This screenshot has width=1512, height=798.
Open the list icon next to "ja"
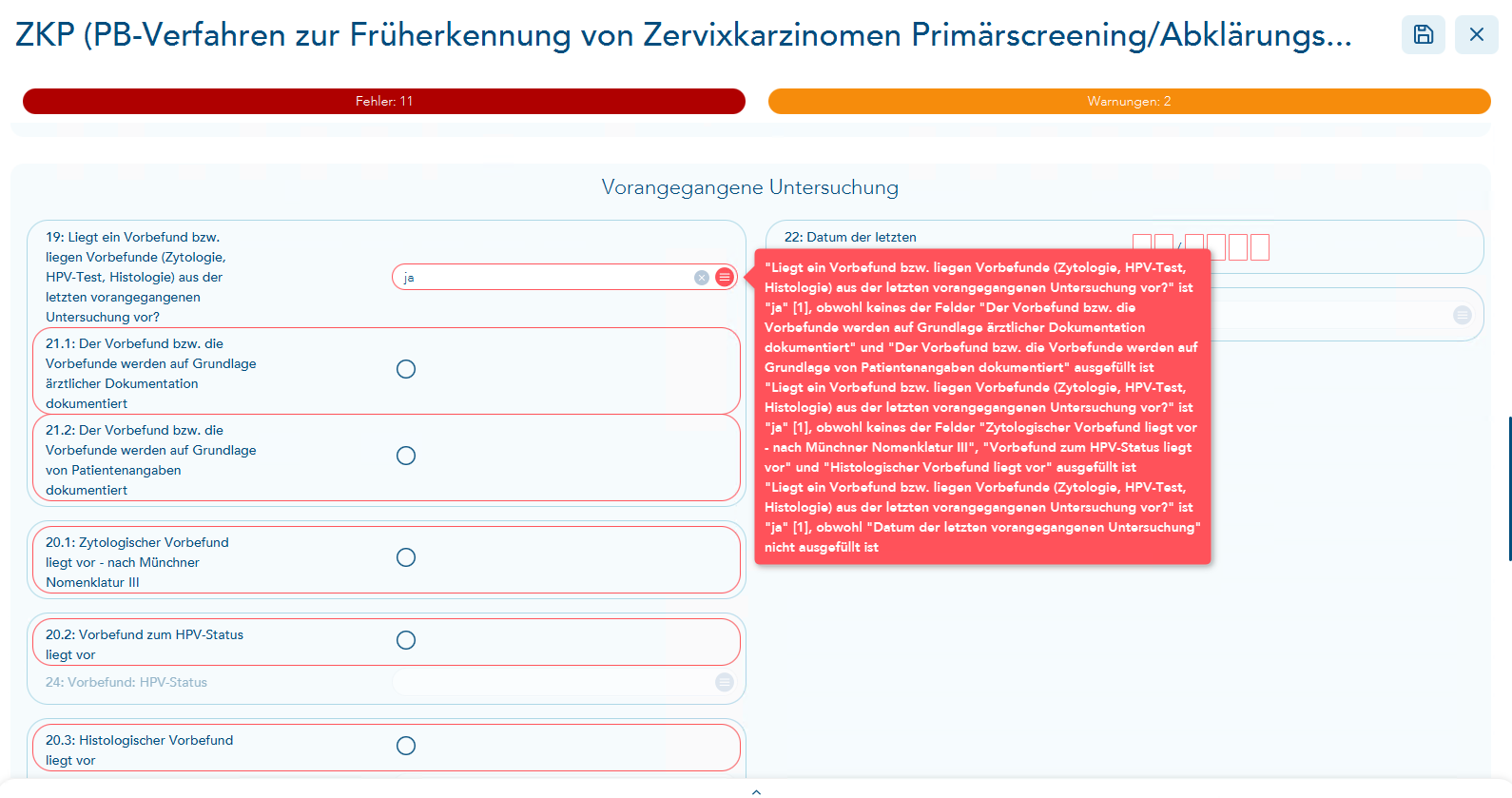pyautogui.click(x=725, y=278)
